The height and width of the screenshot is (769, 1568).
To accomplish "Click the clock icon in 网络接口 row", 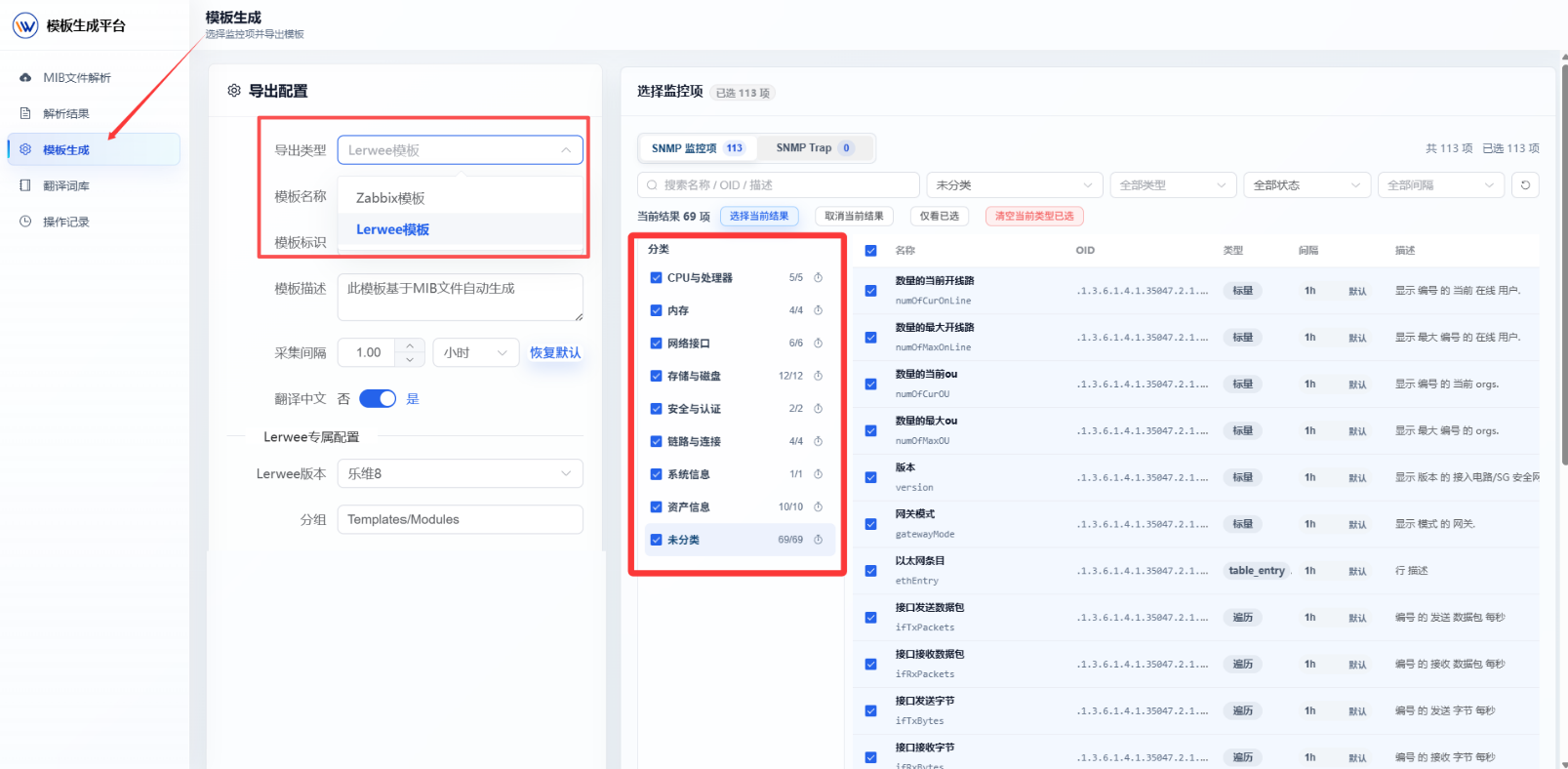I will 818,343.
